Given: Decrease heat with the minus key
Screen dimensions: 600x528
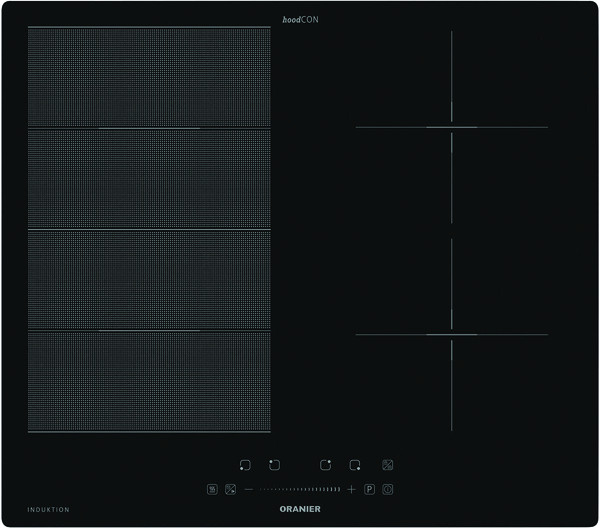Looking at the screenshot, I should coord(248,490).
